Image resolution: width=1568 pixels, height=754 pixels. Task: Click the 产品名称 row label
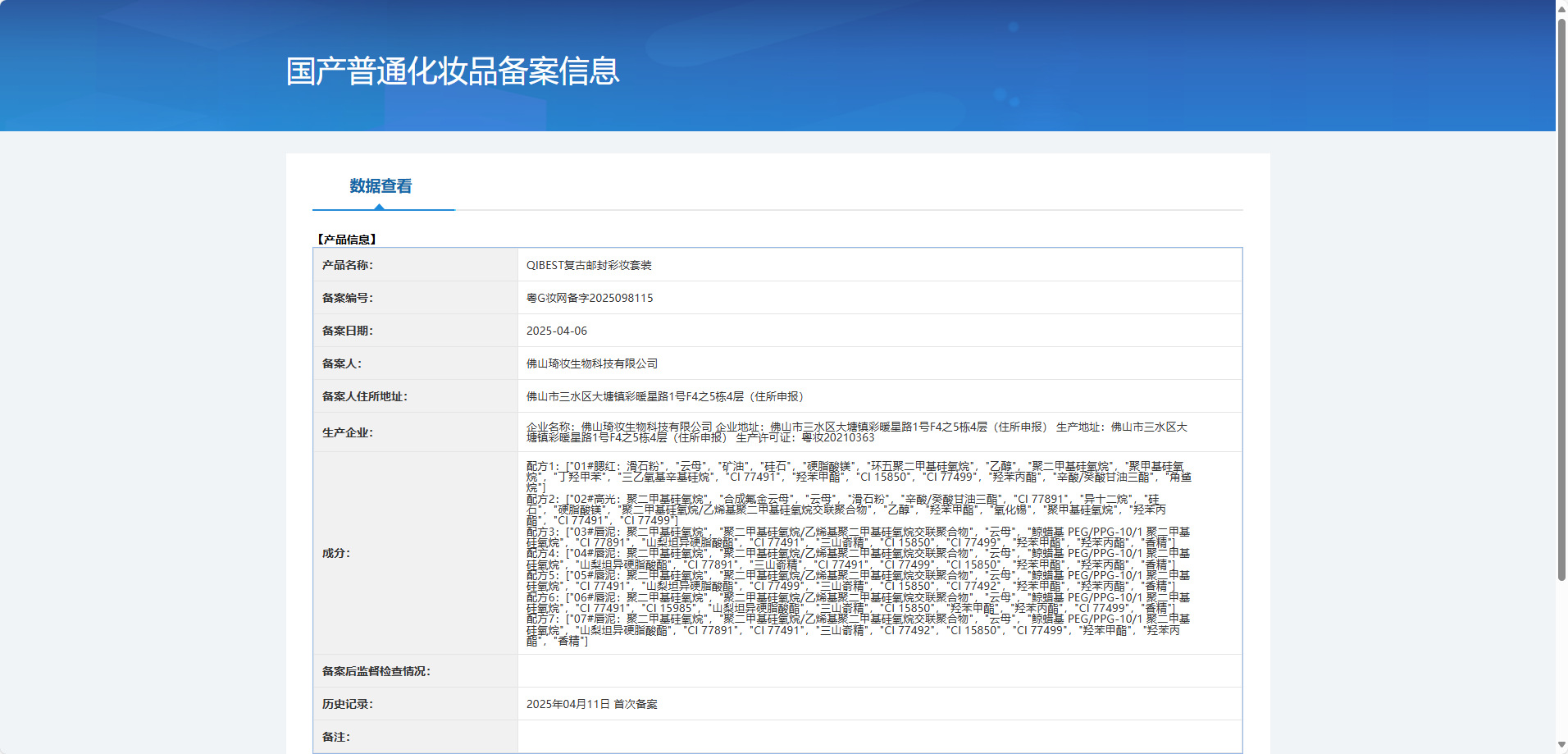tap(348, 265)
